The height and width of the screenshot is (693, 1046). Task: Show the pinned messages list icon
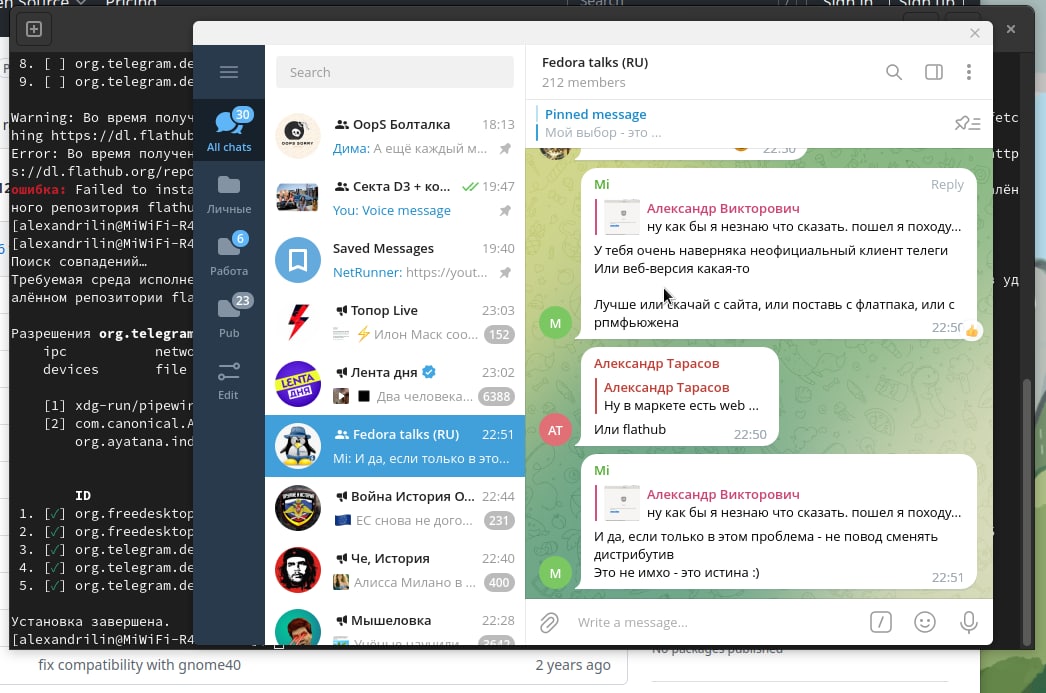pos(967,123)
